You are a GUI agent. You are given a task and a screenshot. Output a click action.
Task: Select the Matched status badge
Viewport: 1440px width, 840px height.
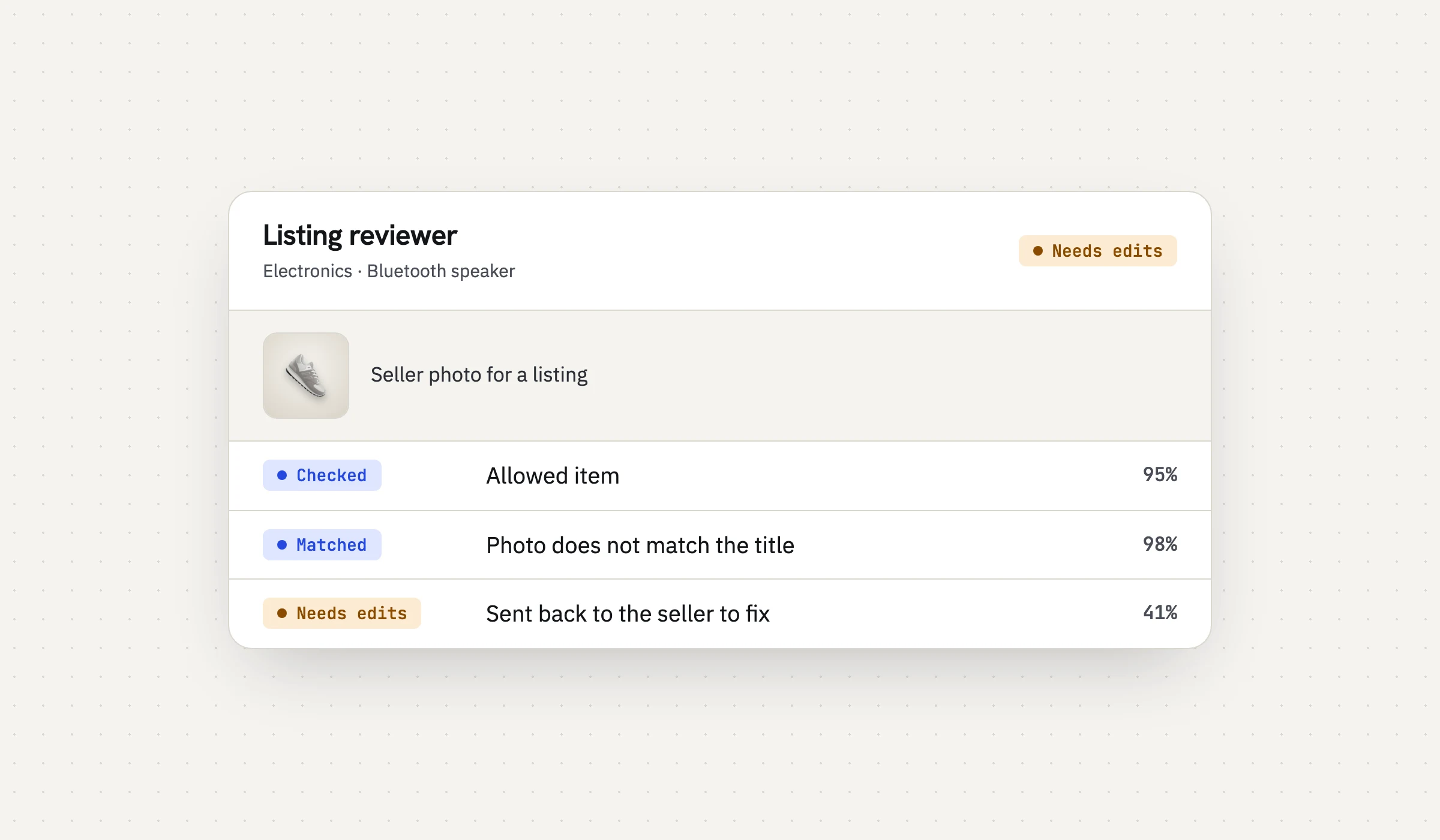pyautogui.click(x=322, y=545)
